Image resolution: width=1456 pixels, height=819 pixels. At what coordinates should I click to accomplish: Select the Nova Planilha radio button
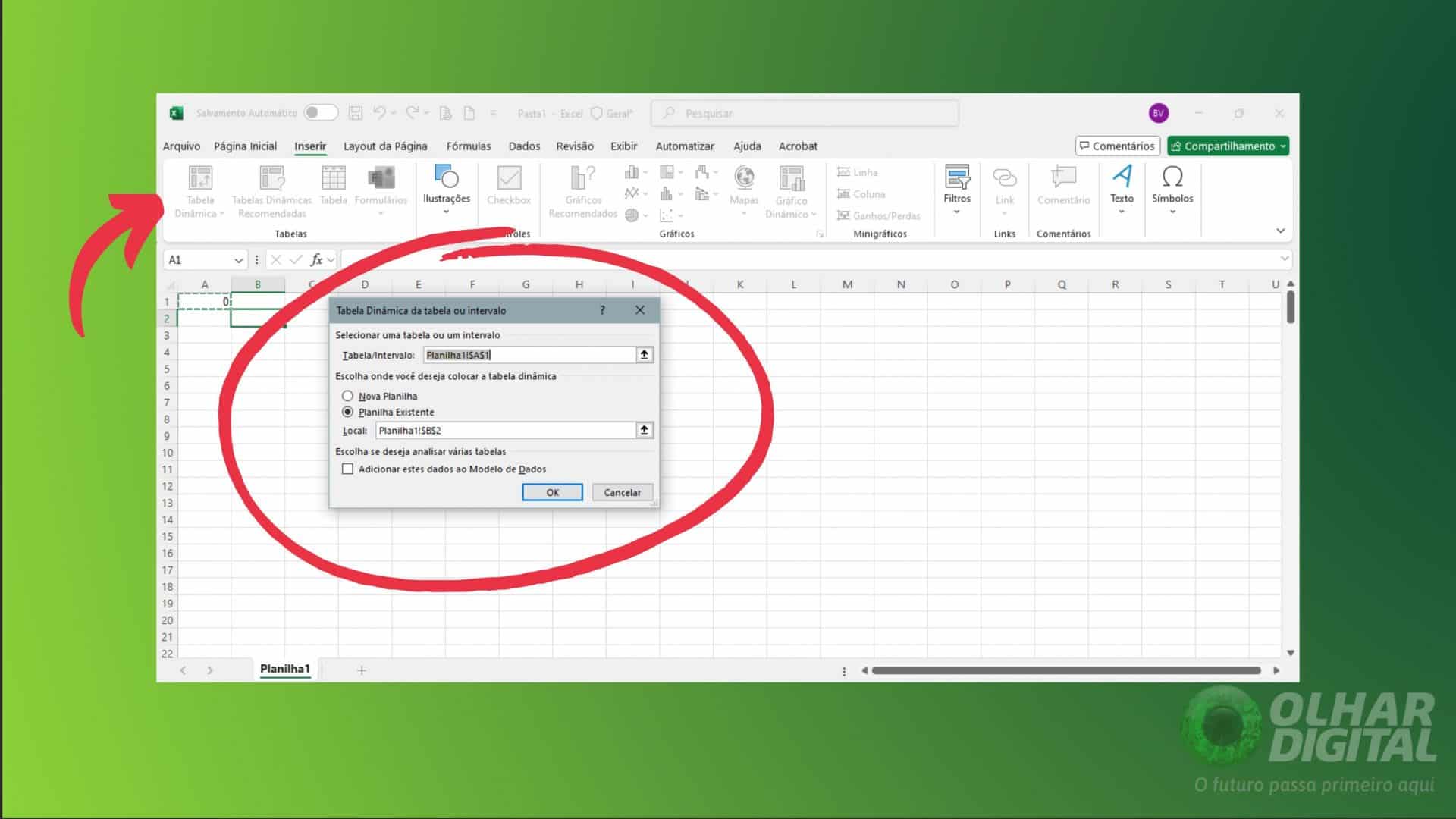click(x=348, y=395)
